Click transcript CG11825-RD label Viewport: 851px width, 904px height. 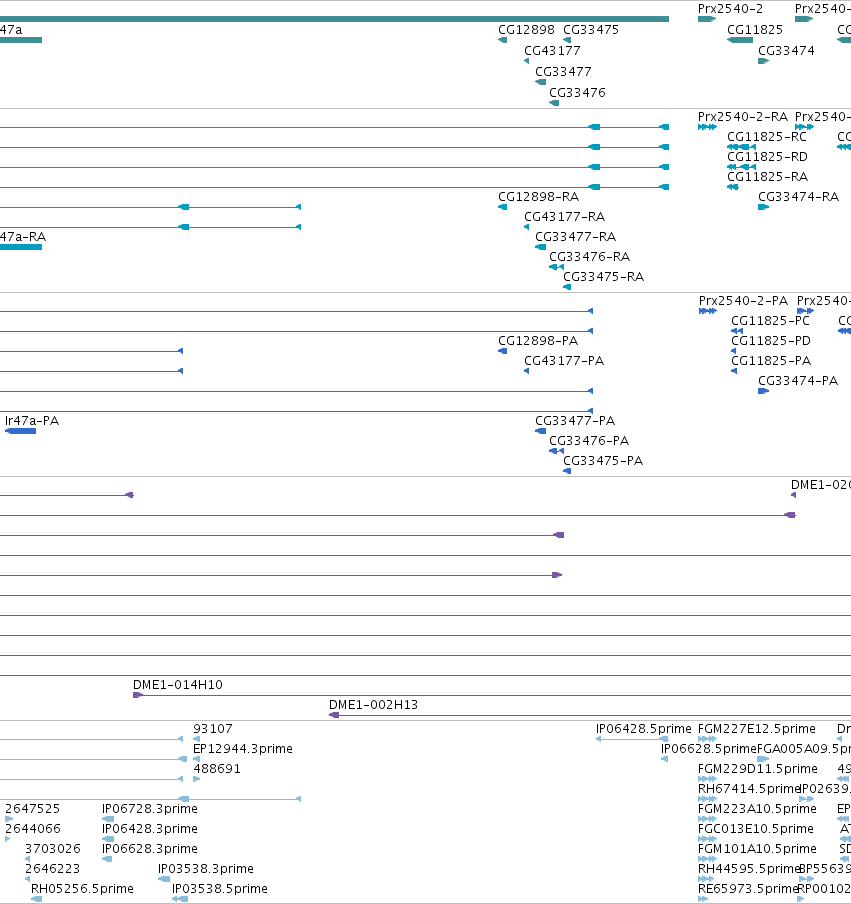(767, 157)
